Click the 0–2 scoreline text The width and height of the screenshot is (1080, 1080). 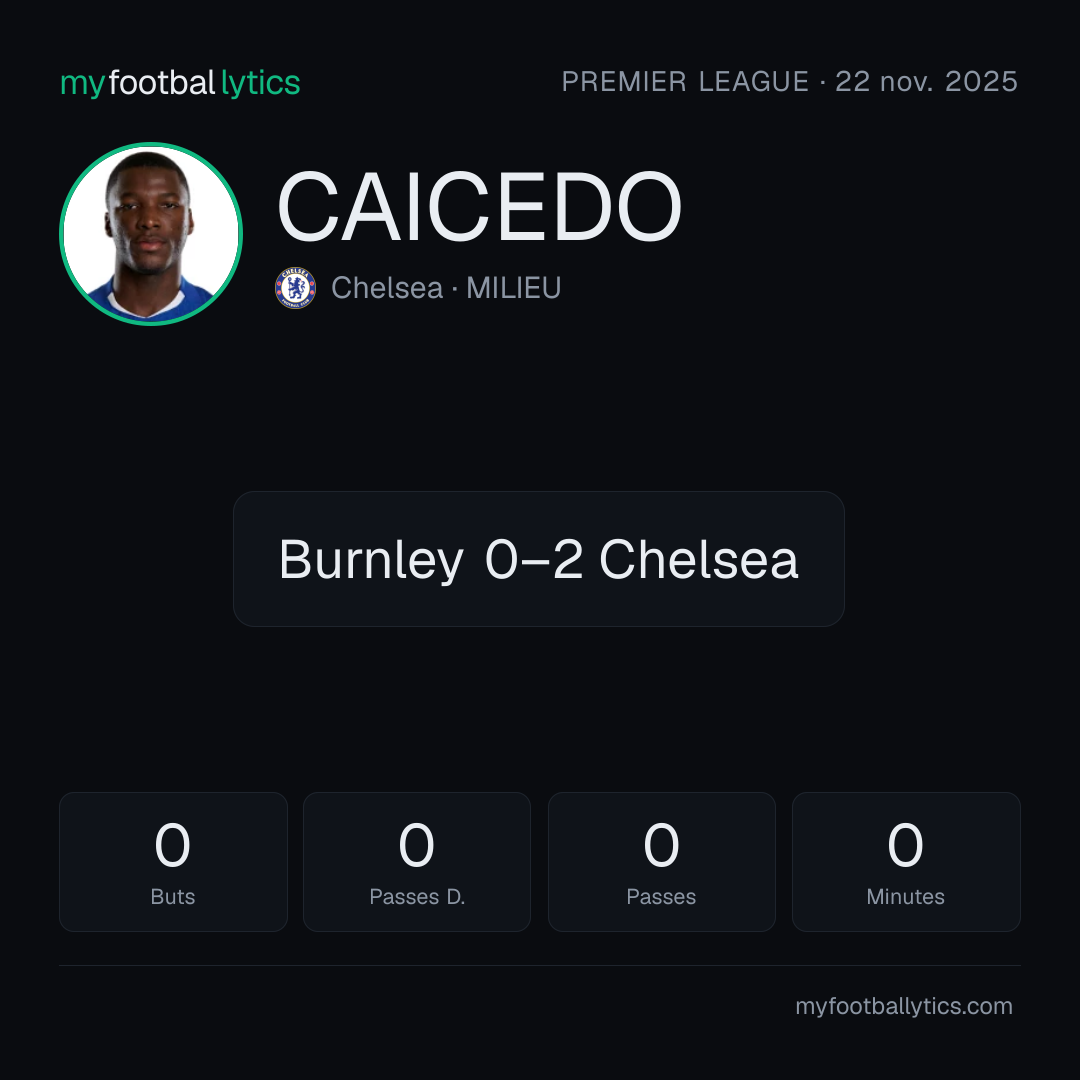534,559
